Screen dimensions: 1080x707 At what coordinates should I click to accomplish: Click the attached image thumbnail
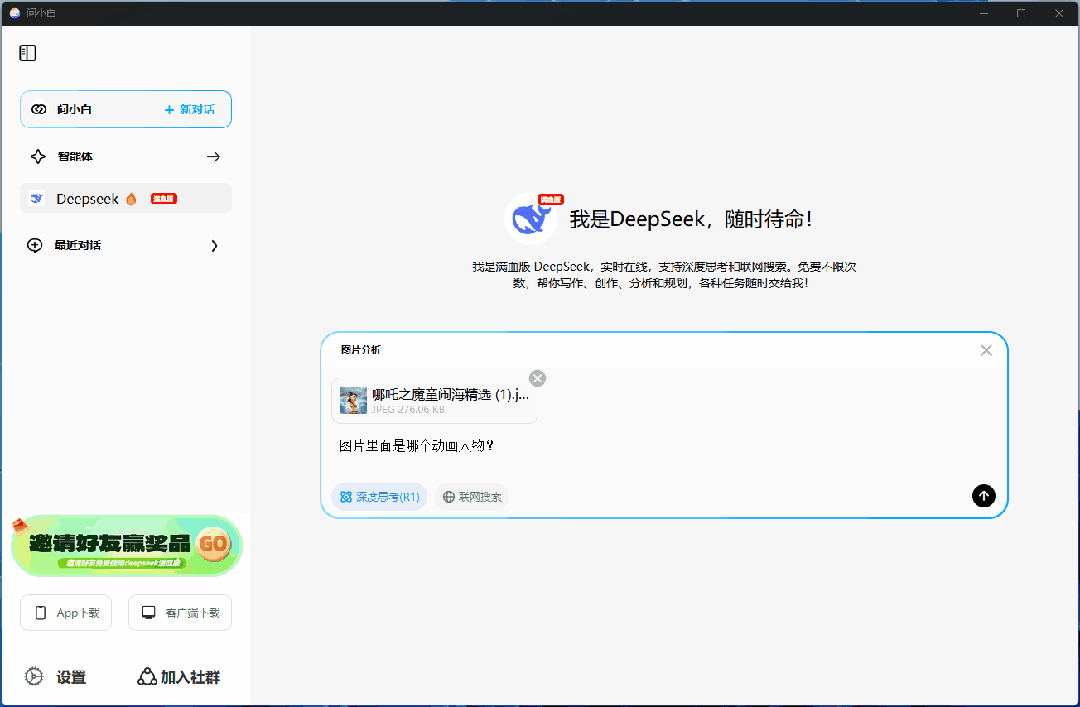pos(353,400)
